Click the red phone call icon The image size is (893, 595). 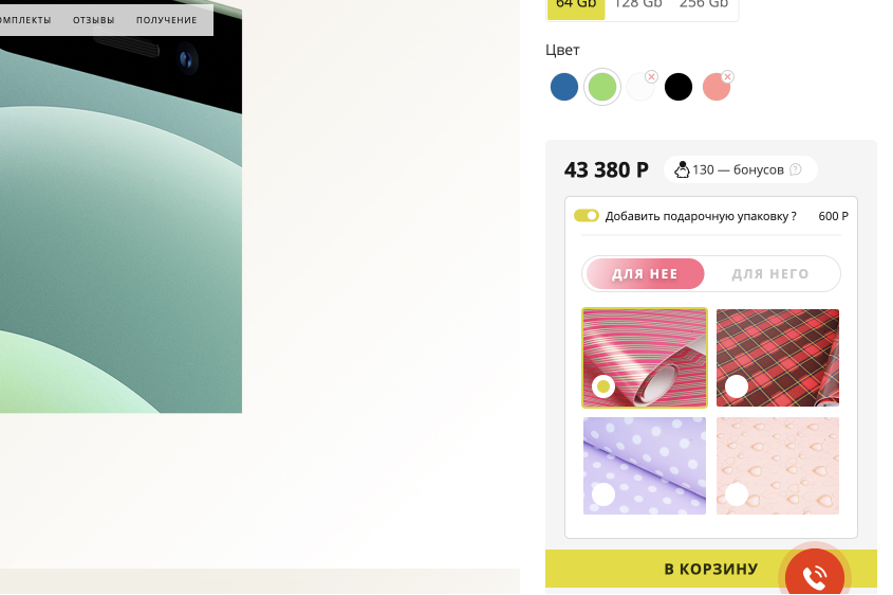[814, 575]
